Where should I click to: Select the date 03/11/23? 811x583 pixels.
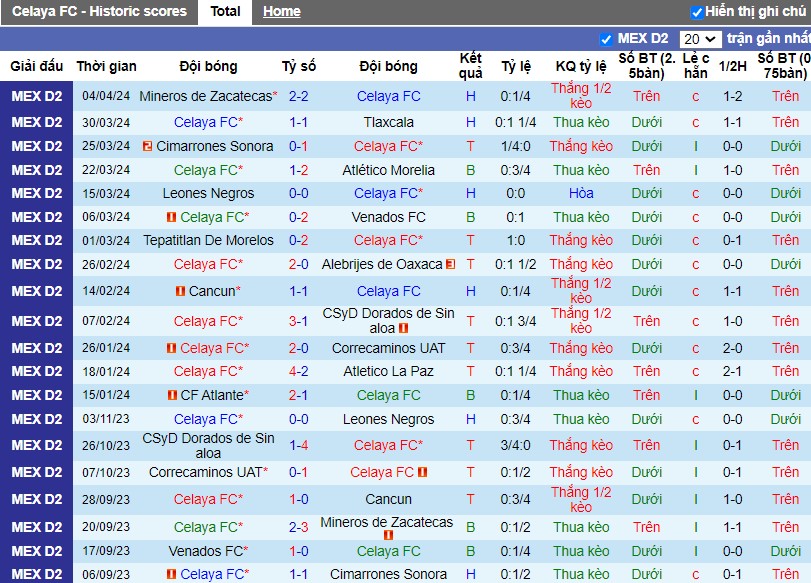[106, 419]
